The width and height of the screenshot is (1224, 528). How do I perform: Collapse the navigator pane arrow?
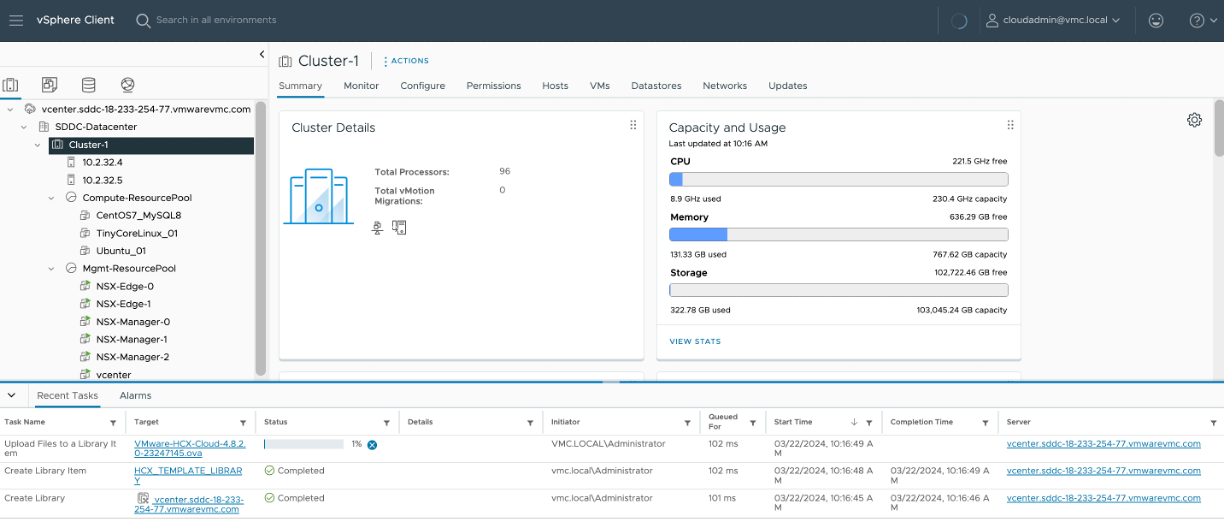click(x=261, y=54)
